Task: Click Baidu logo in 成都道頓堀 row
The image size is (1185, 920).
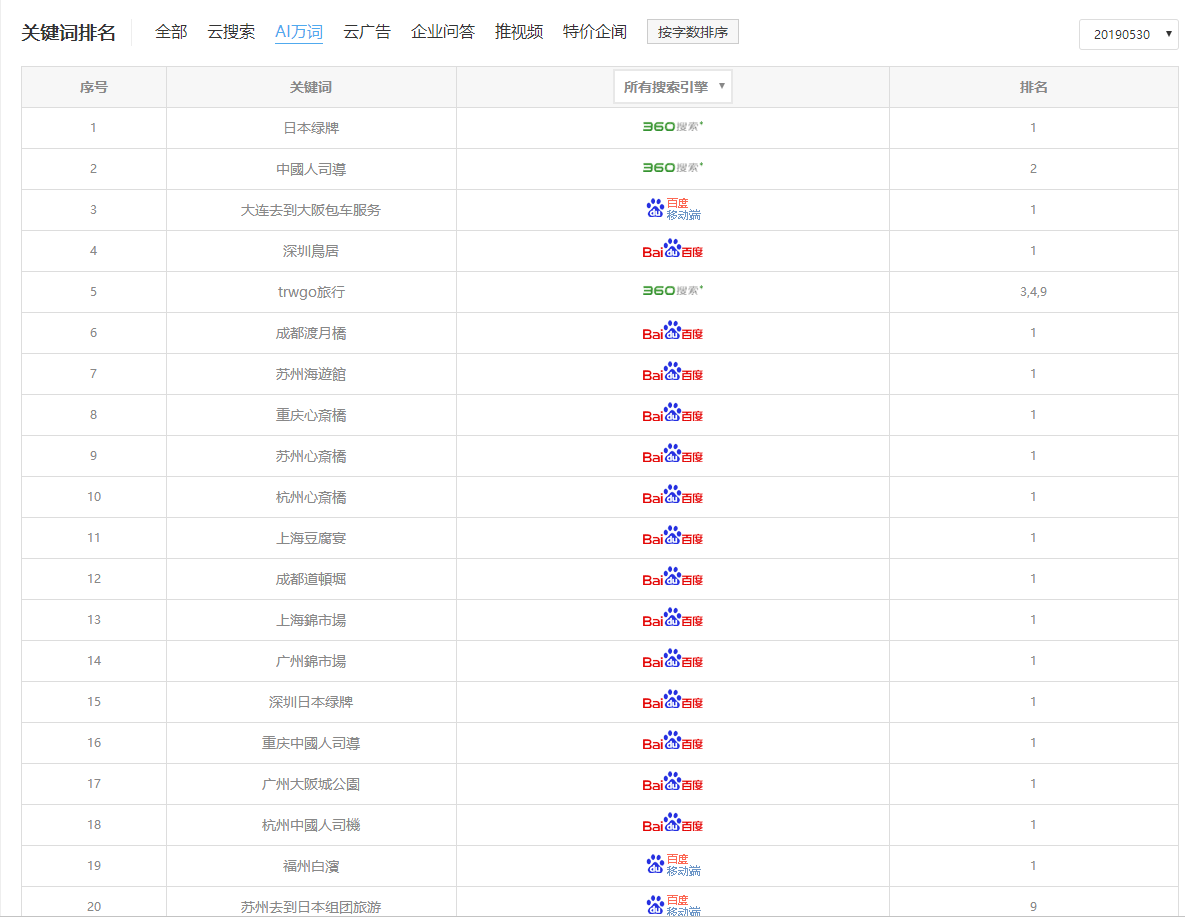Action: (673, 578)
